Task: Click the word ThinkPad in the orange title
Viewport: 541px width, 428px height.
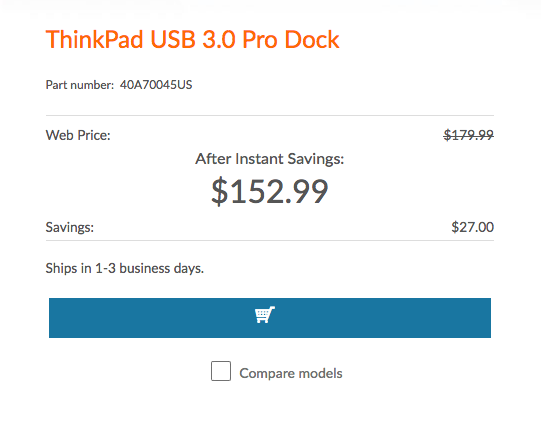Action: (x=95, y=40)
